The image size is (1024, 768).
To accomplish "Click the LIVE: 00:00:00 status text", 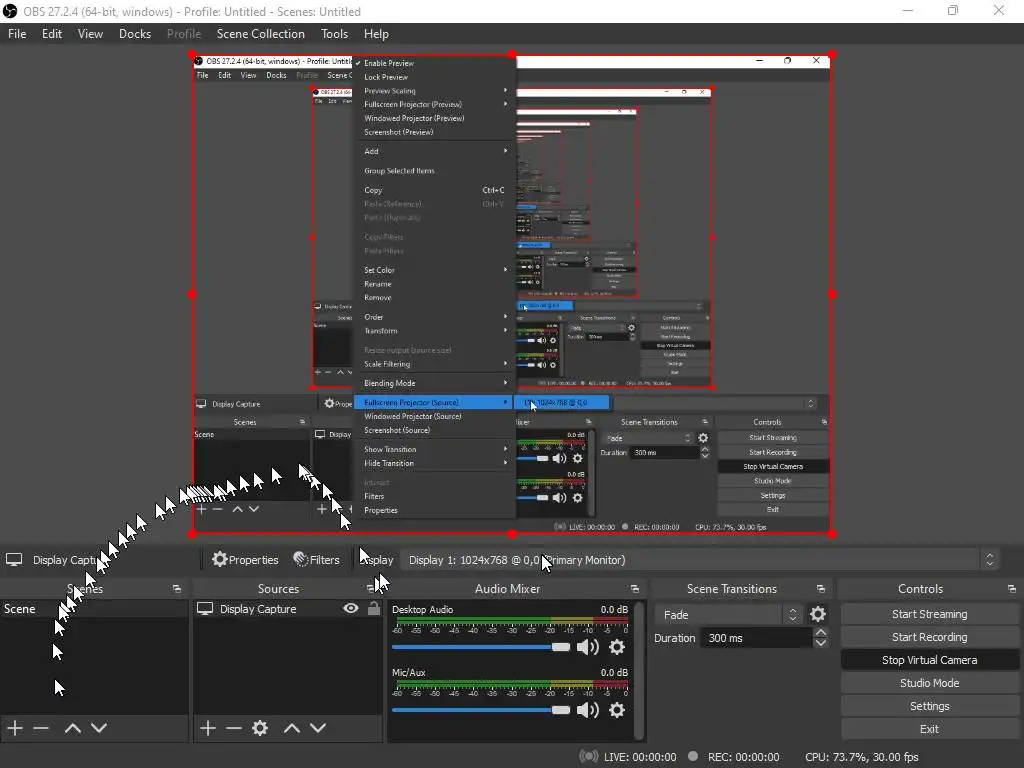I will pos(639,757).
